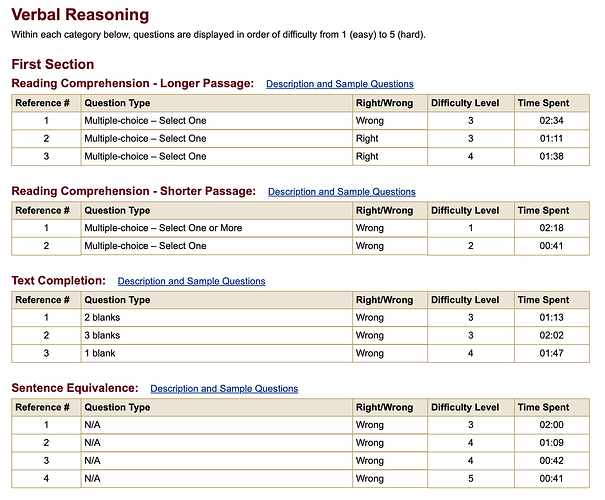The width and height of the screenshot is (605, 500).
Task: Open Longer Passage Description and Sample Questions link
Action: pyautogui.click(x=339, y=84)
